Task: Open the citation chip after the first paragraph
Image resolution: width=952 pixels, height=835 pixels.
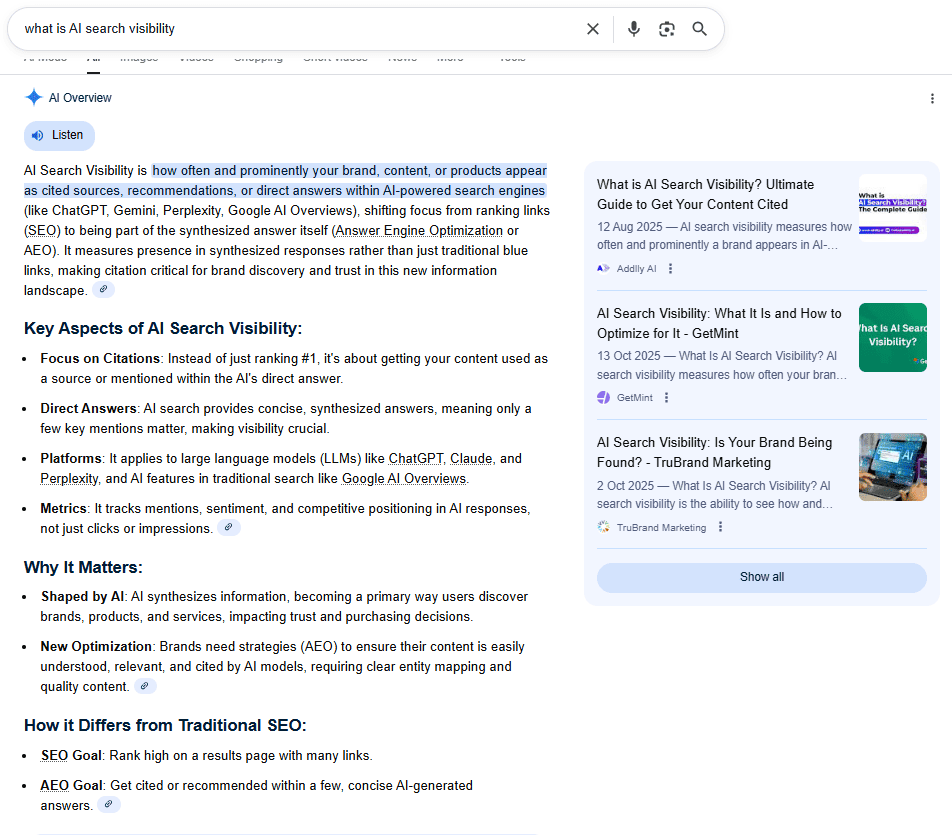Action: tap(103, 289)
